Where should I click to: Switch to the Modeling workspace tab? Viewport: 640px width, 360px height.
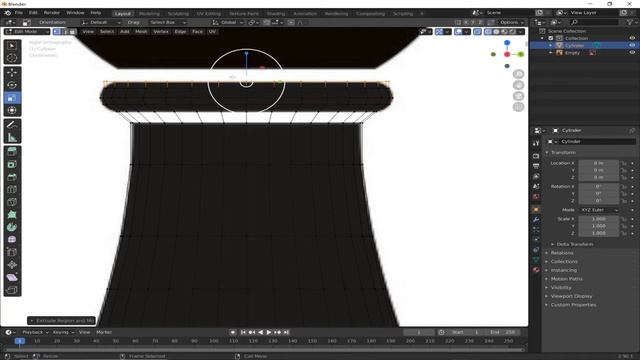tap(149, 13)
